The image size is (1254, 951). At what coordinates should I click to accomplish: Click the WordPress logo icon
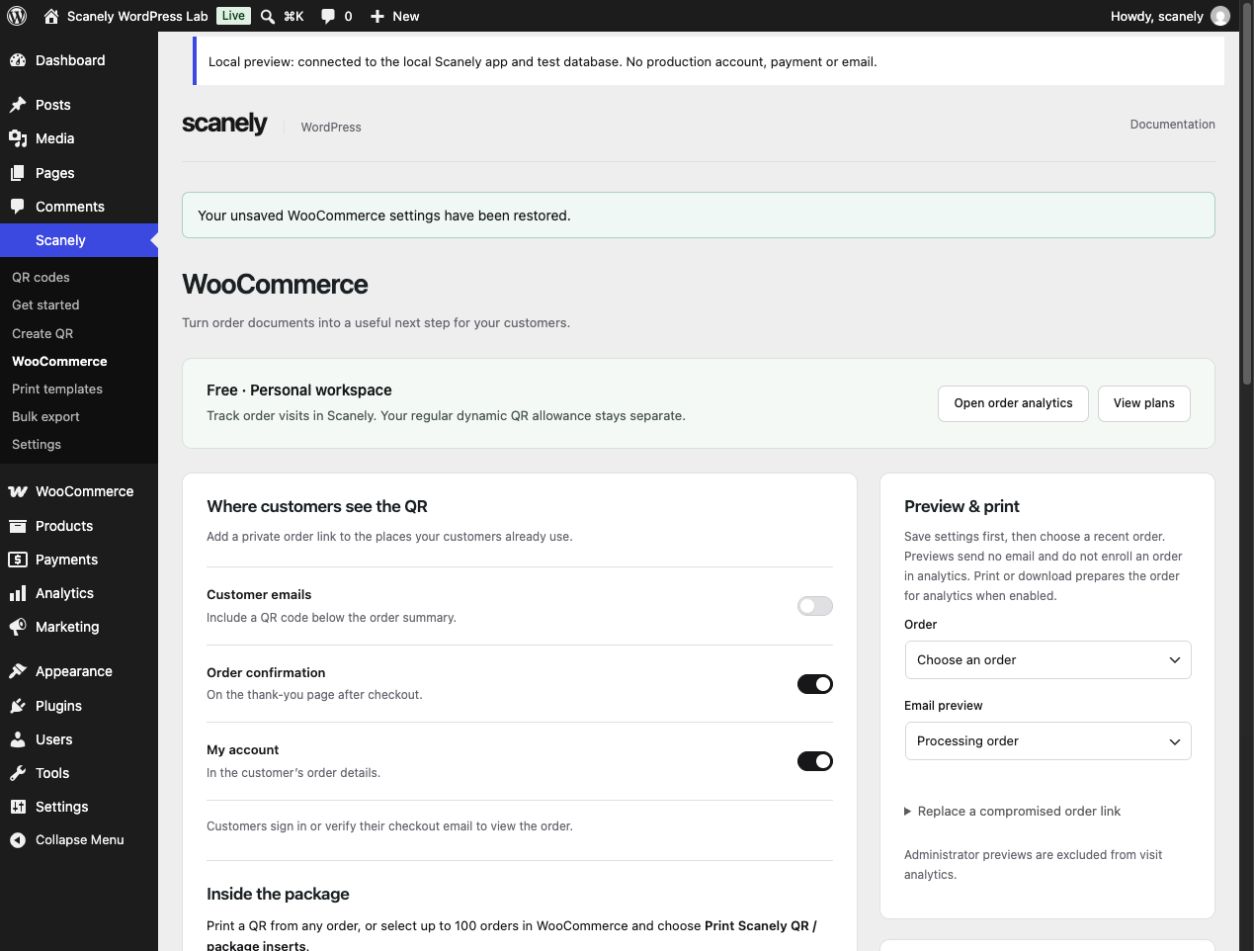17,16
